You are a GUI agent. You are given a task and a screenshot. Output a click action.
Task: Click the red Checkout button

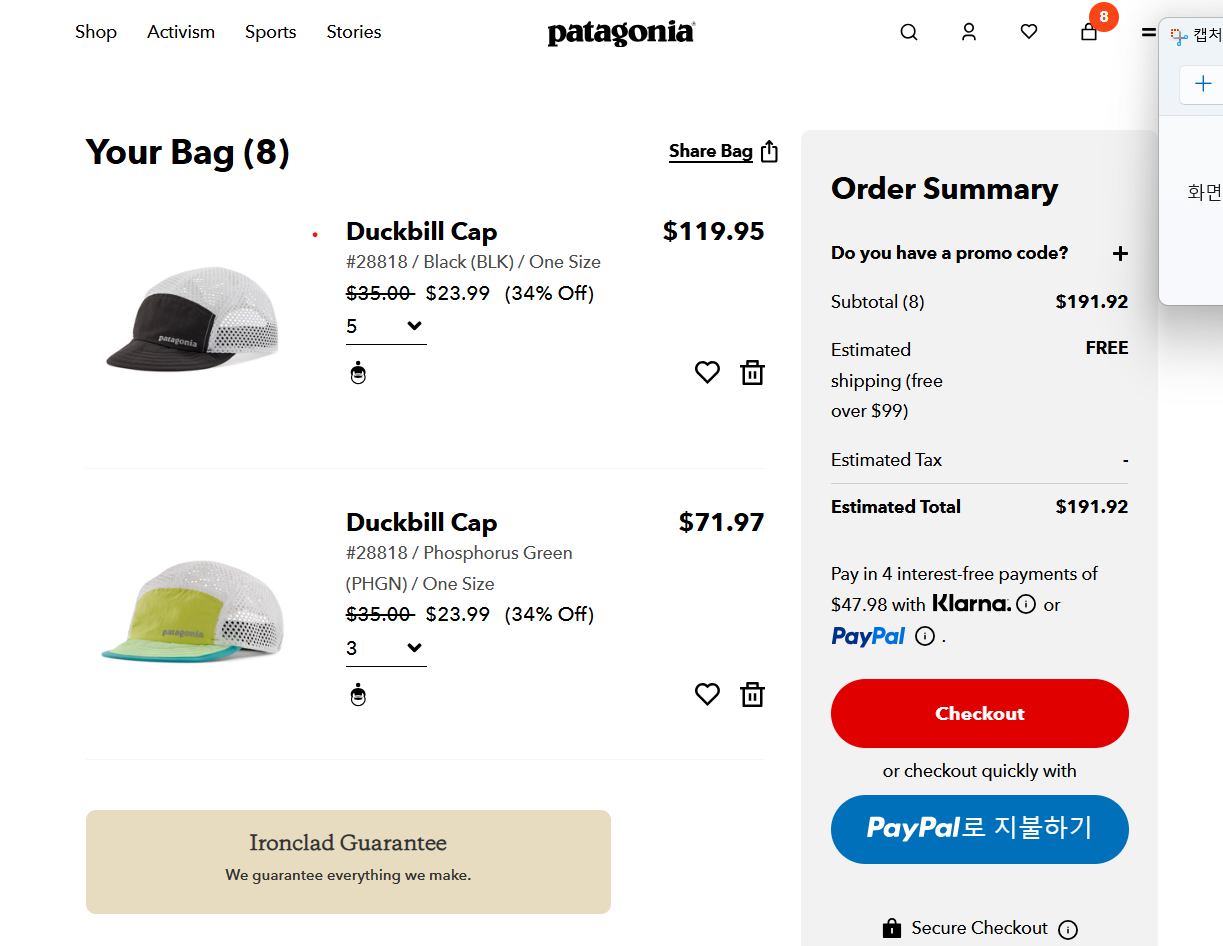point(979,713)
